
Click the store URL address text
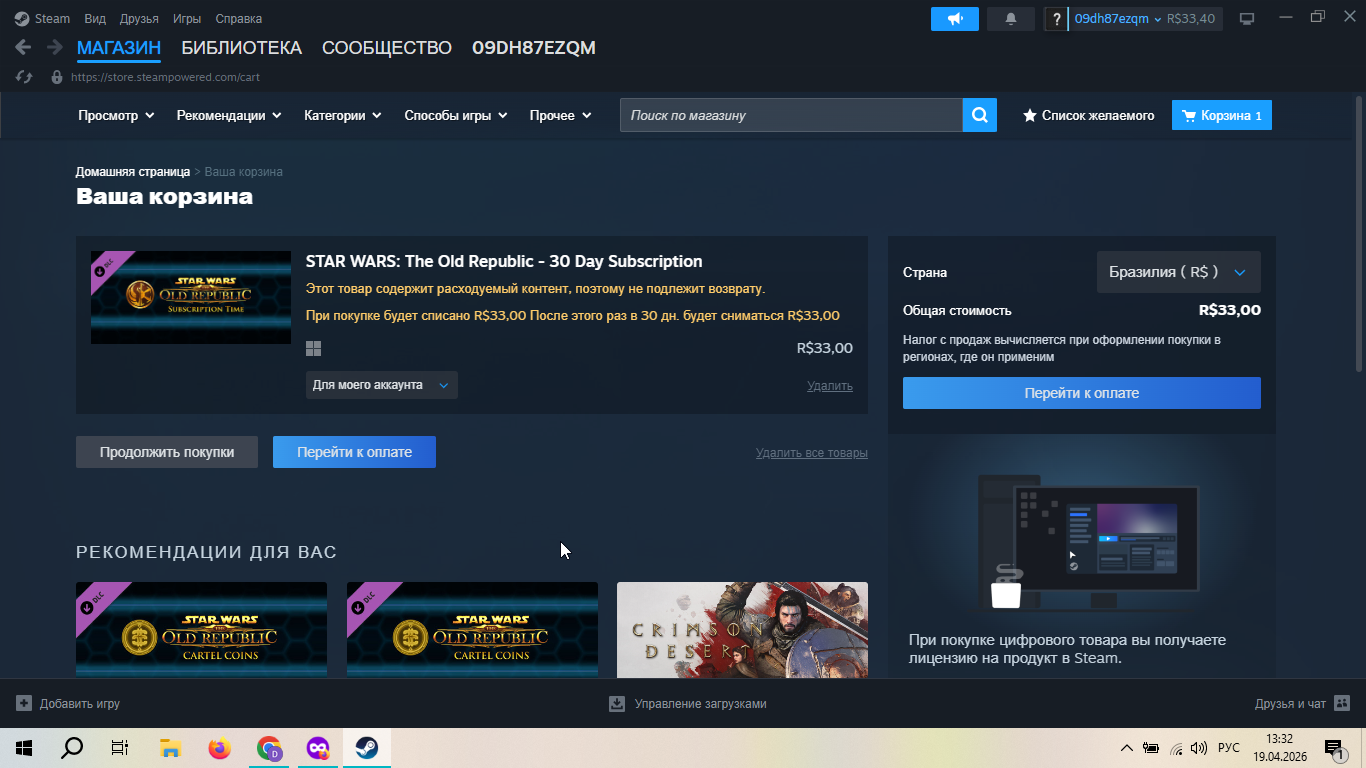(x=165, y=77)
